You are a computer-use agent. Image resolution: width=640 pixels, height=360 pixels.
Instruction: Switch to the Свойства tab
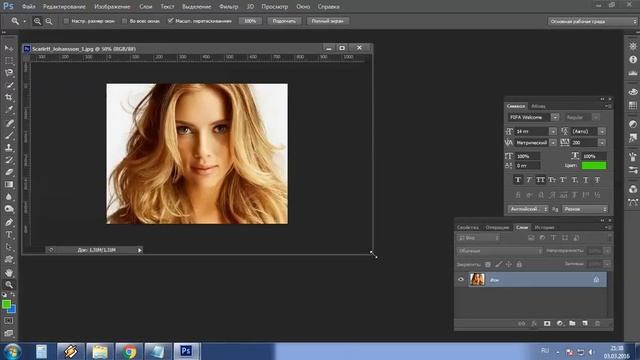[468, 227]
